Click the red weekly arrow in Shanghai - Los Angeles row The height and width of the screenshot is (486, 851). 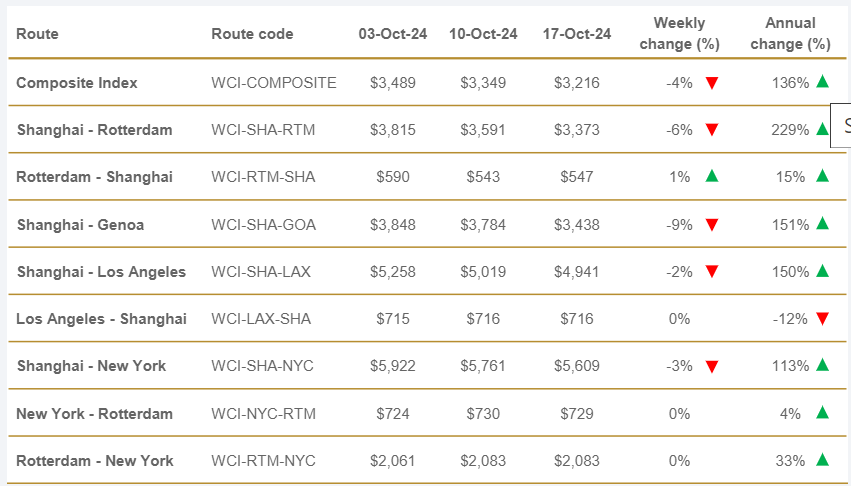click(712, 272)
